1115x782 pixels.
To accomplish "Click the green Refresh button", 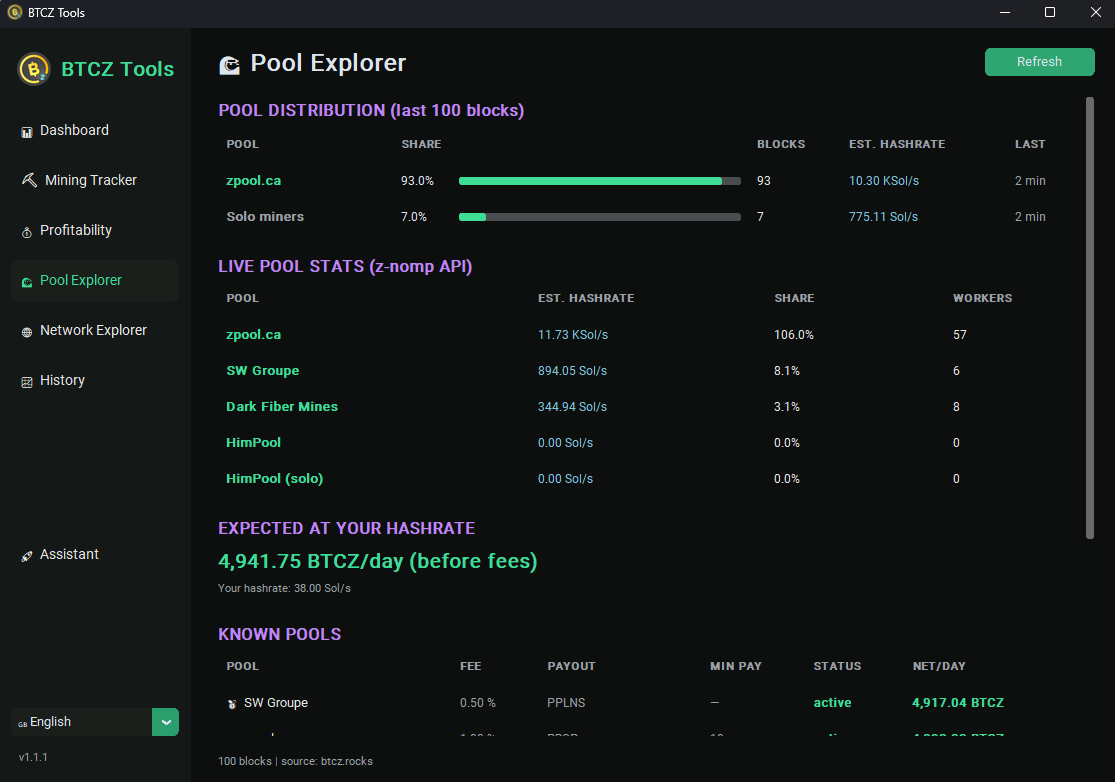I will [1040, 62].
